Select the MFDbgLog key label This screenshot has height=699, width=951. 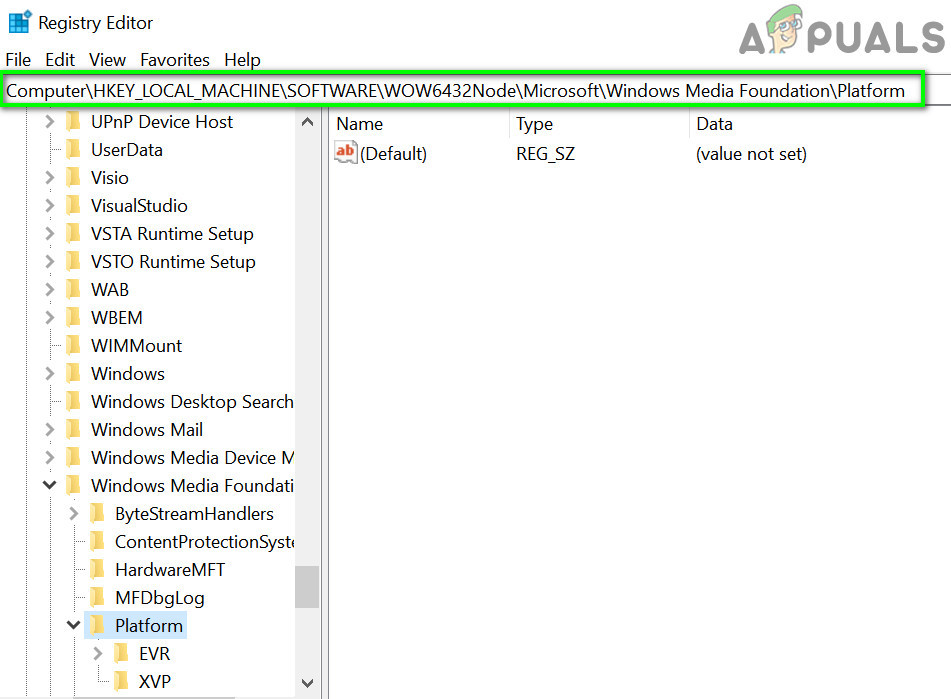tap(160, 598)
